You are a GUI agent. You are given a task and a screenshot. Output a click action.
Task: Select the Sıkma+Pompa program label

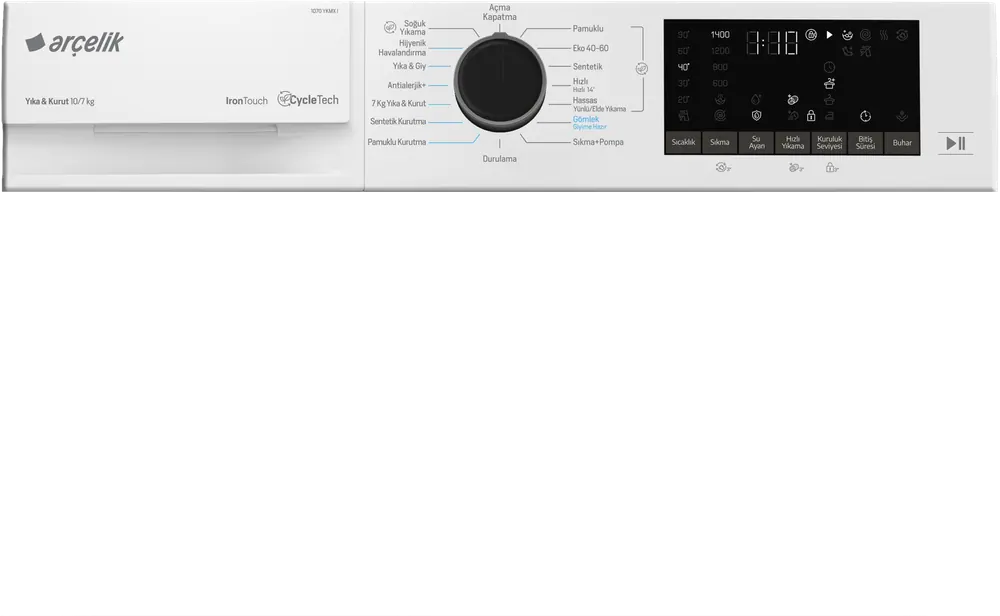click(x=598, y=142)
